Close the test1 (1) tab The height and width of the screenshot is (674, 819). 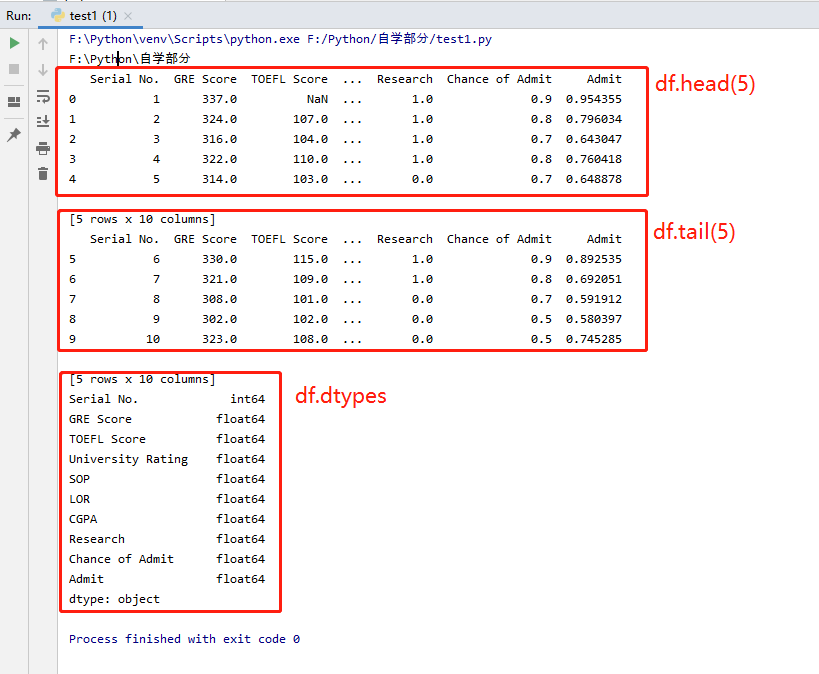coord(128,15)
